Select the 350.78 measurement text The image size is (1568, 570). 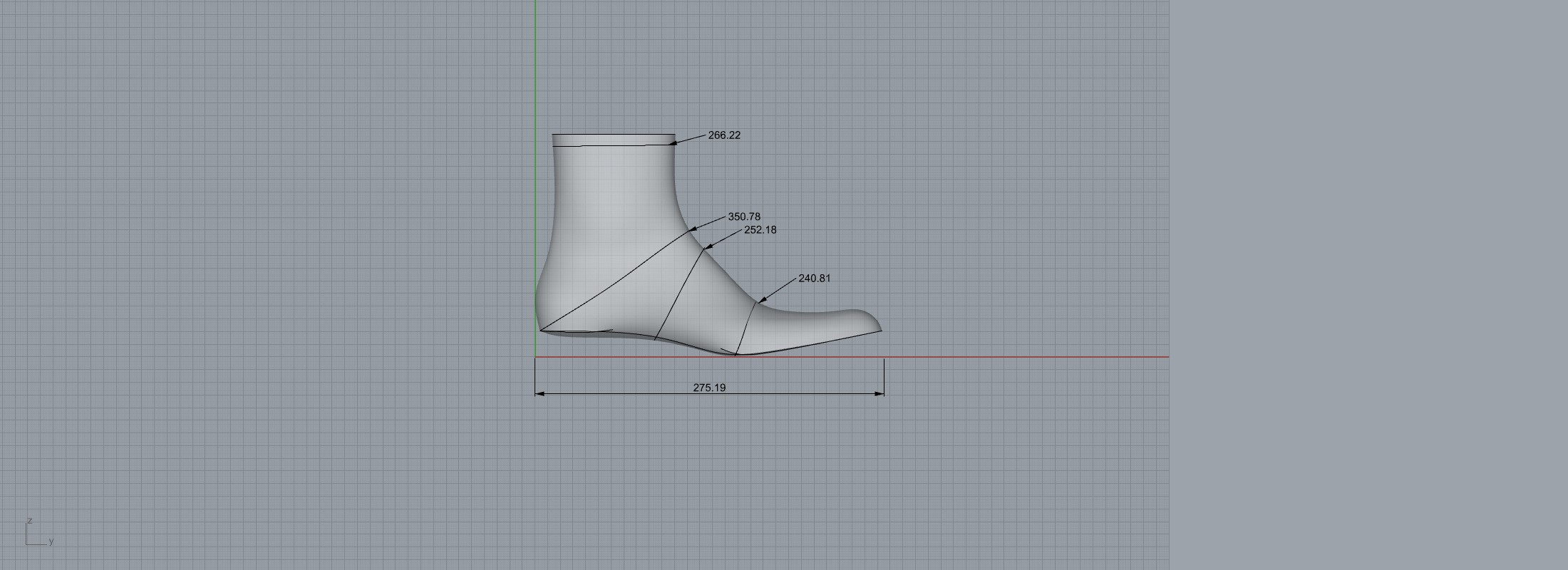pos(744,217)
